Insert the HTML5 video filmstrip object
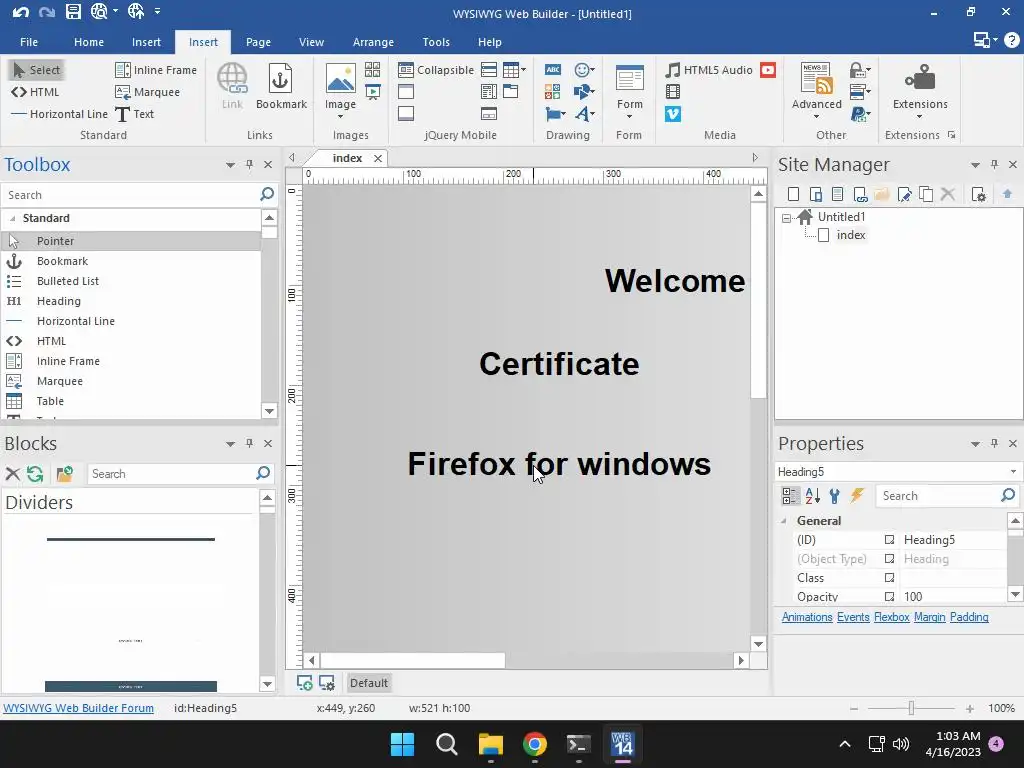 pos(673,92)
